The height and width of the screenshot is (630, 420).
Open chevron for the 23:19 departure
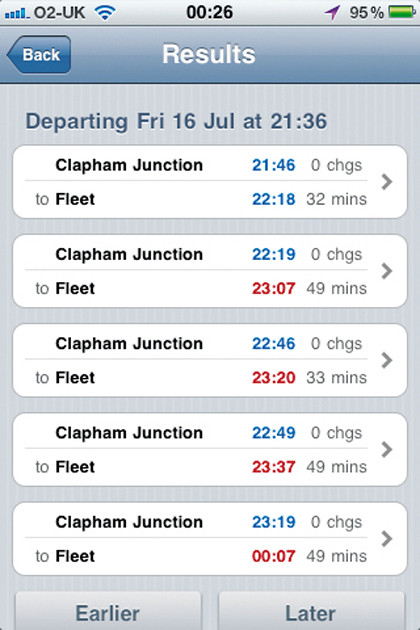(387, 539)
